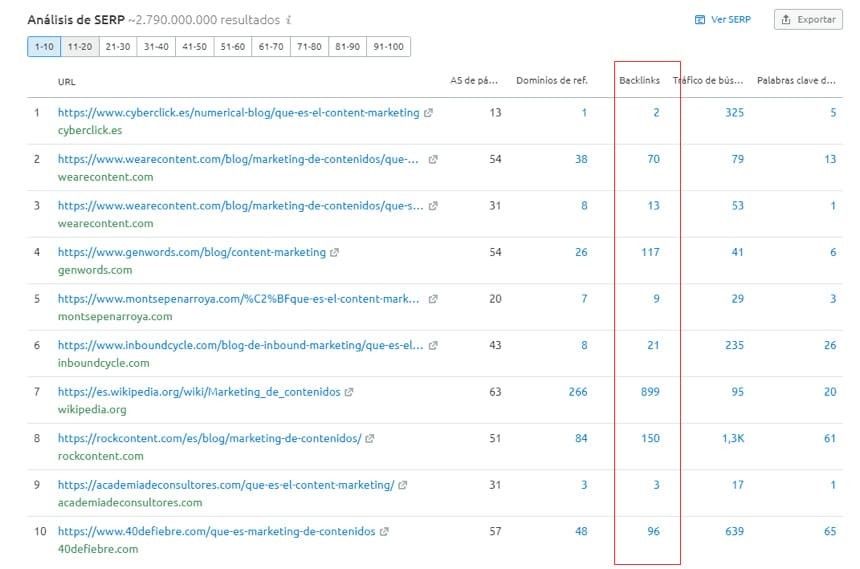Switch to the 21-30 results tab
This screenshot has height=569, width=860.
point(118,47)
